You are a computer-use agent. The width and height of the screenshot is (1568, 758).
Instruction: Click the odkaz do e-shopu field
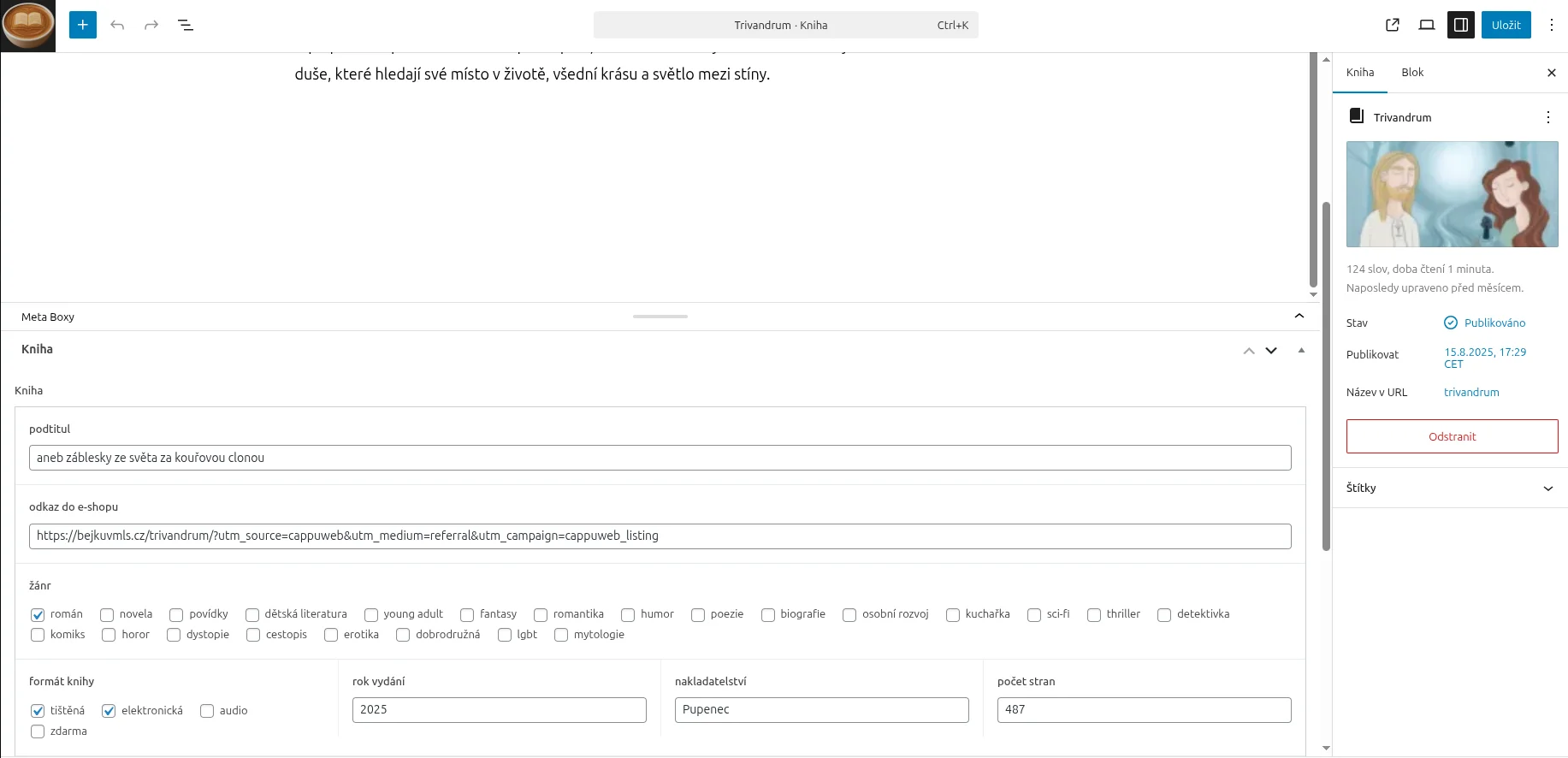(660, 536)
